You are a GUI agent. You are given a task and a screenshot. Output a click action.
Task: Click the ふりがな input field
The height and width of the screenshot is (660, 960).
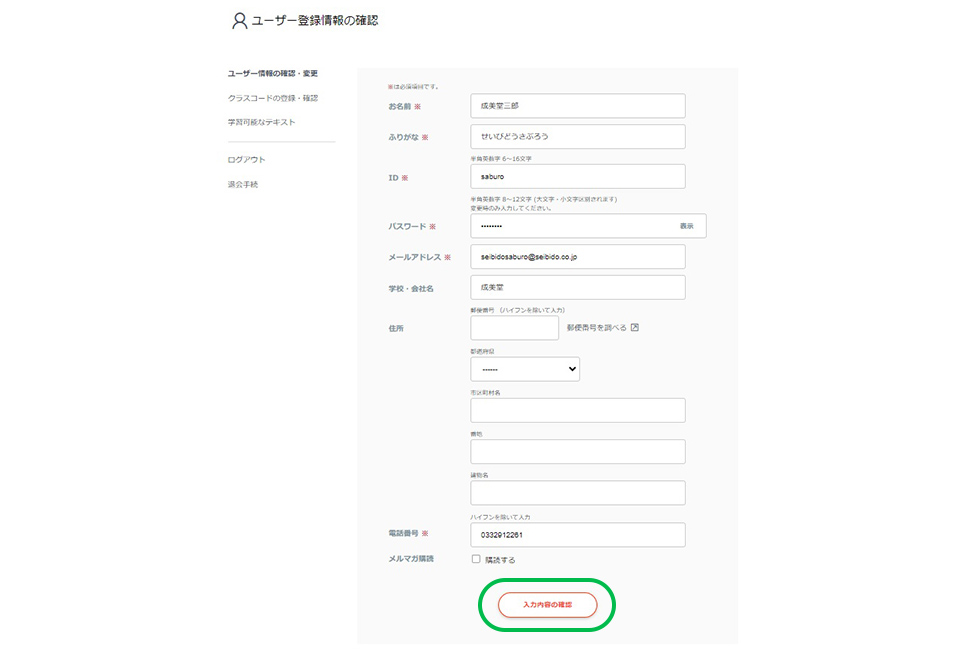577,136
